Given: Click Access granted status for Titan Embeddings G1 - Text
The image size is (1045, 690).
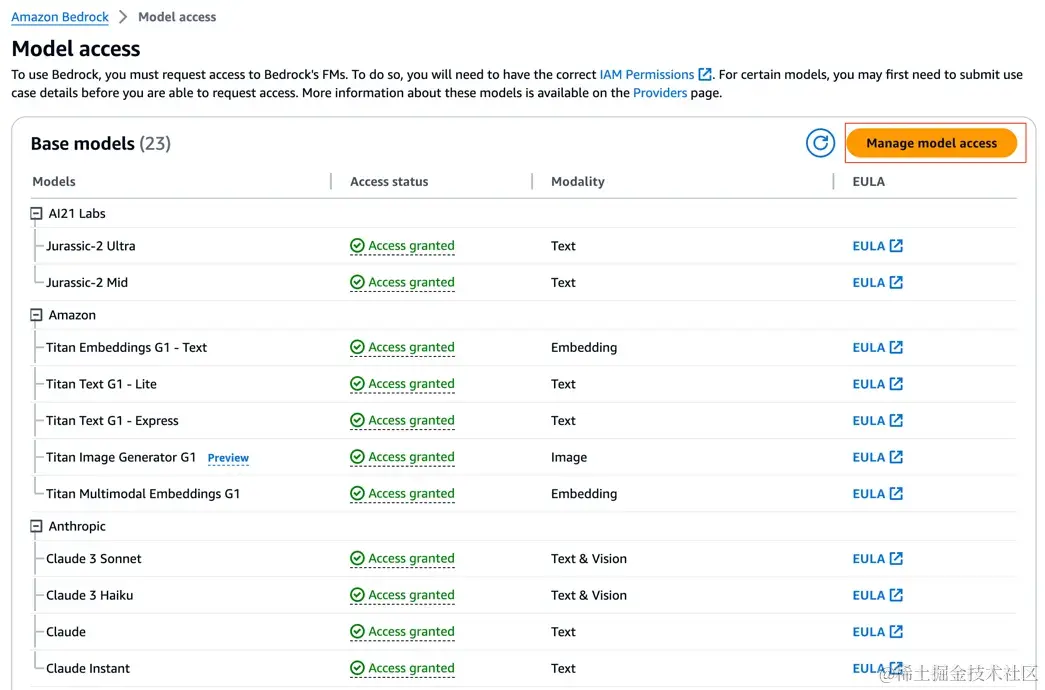Looking at the screenshot, I should click(403, 347).
